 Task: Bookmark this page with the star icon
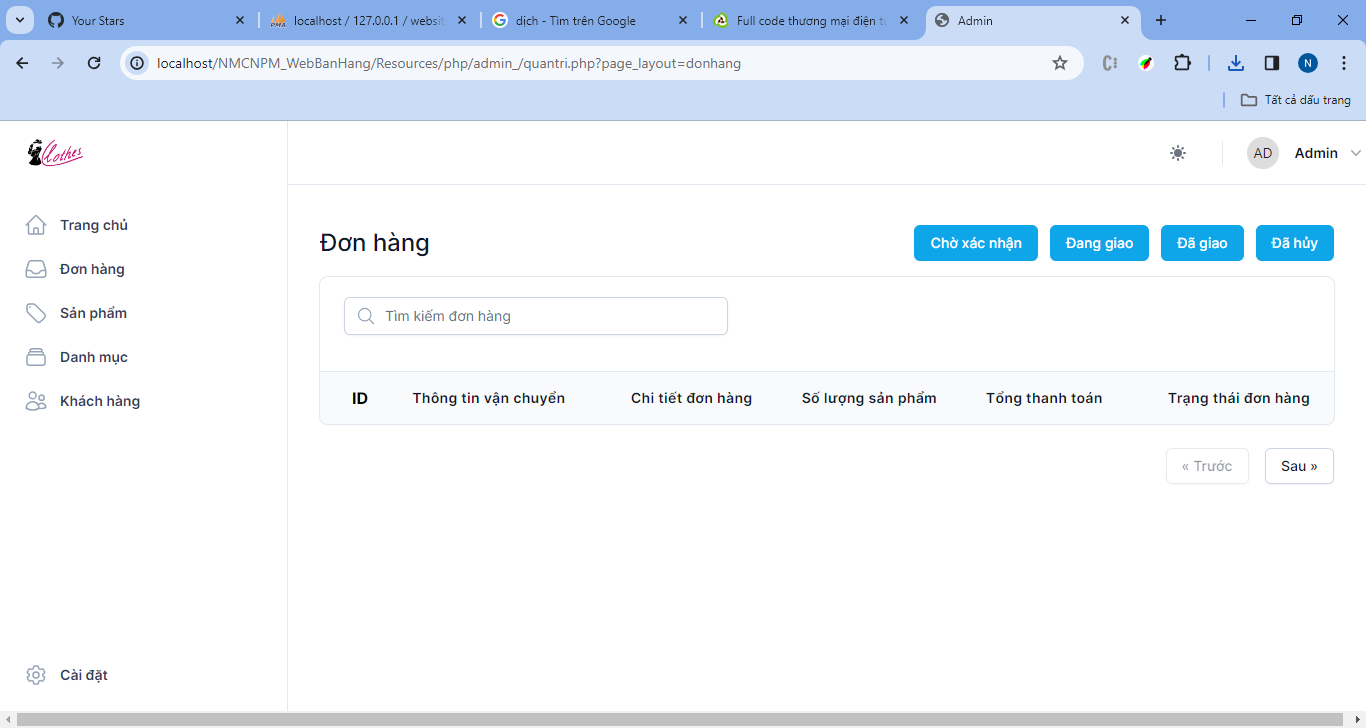[1060, 63]
